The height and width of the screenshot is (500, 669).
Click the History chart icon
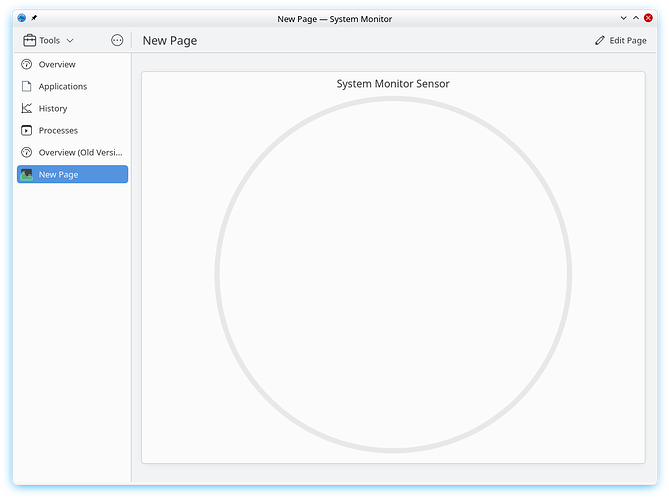(27, 109)
